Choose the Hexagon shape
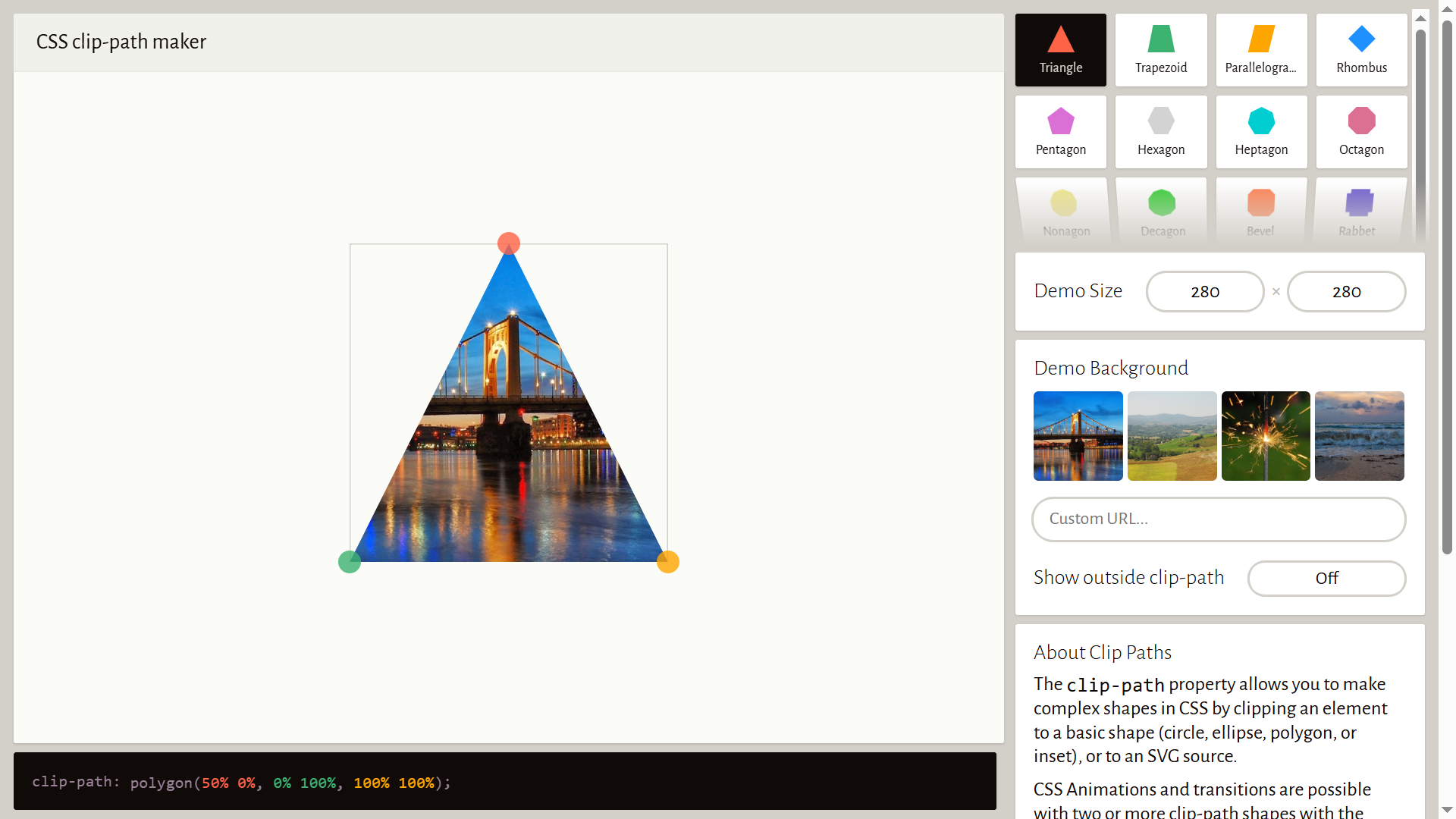The height and width of the screenshot is (819, 1456). (1161, 132)
